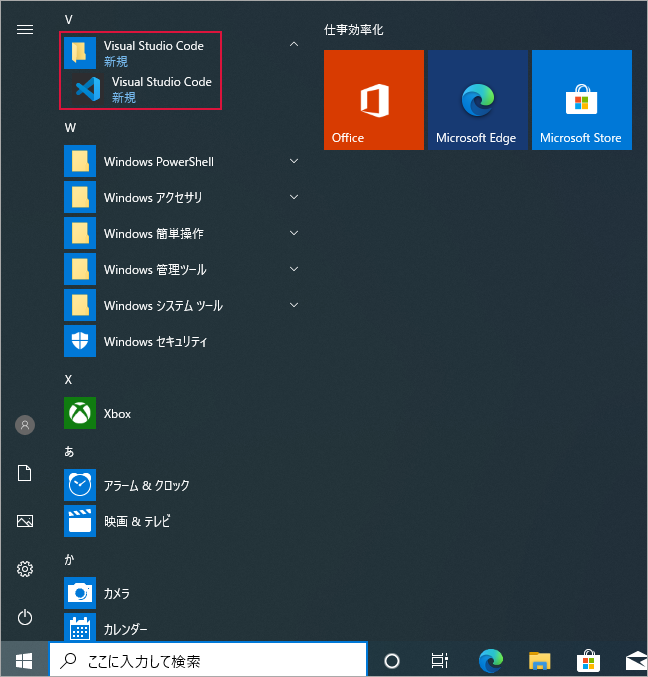Open Settings gear in the sidebar
The width and height of the screenshot is (648, 677).
pos(25,569)
